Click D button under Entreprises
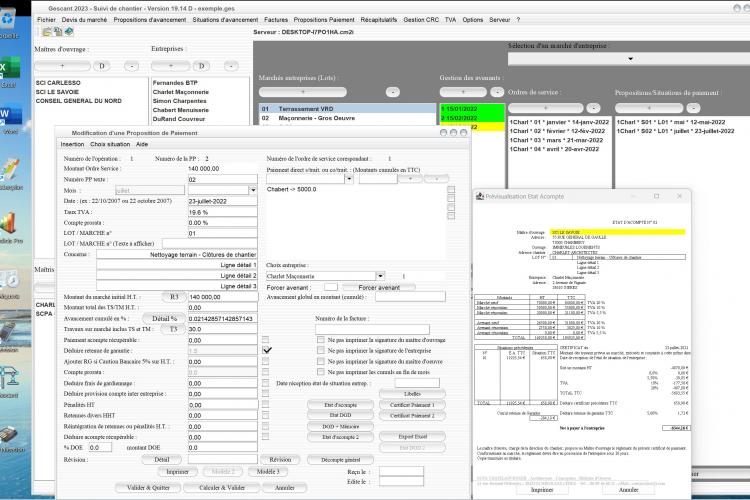750x500 pixels. pyautogui.click(x=201, y=66)
